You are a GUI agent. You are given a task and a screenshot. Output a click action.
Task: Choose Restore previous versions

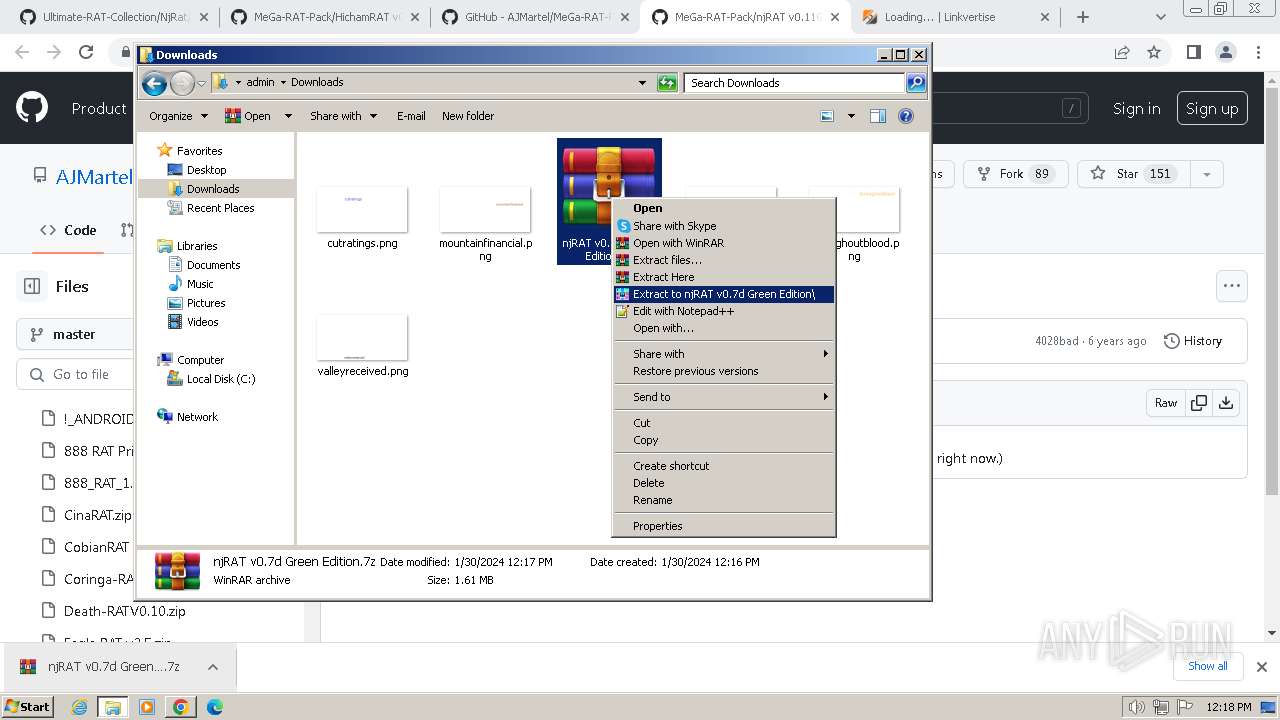(724, 371)
